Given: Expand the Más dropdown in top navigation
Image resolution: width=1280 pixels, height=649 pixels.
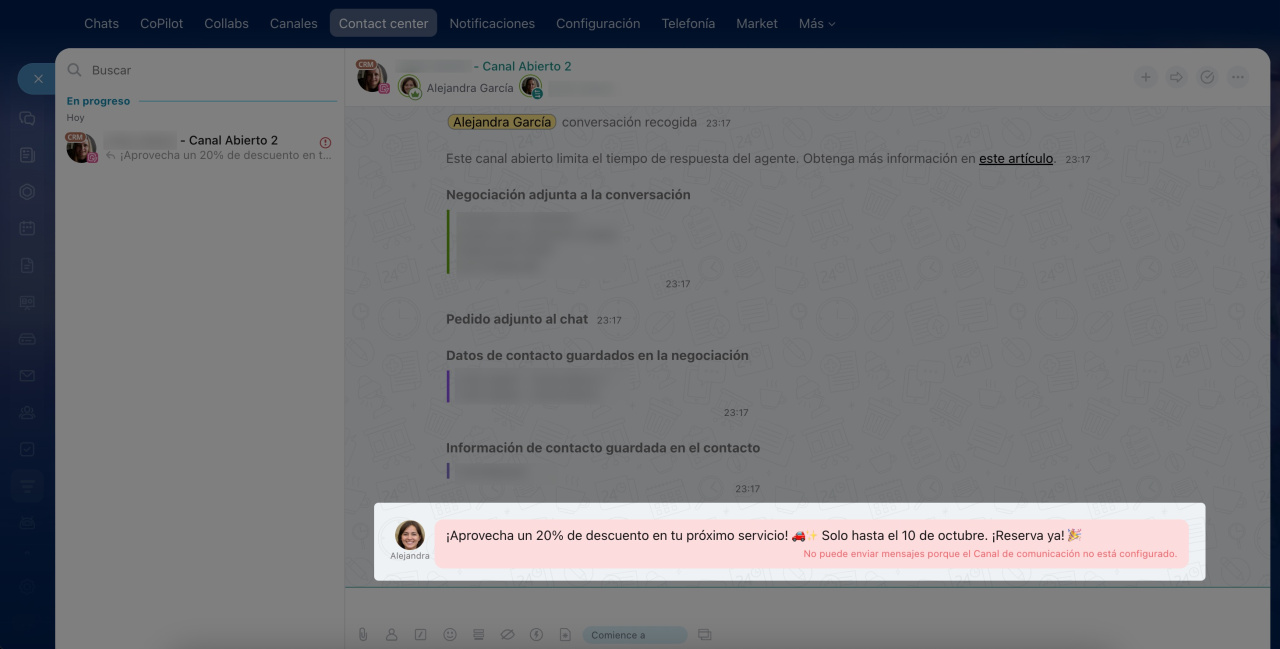Looking at the screenshot, I should click(x=816, y=23).
